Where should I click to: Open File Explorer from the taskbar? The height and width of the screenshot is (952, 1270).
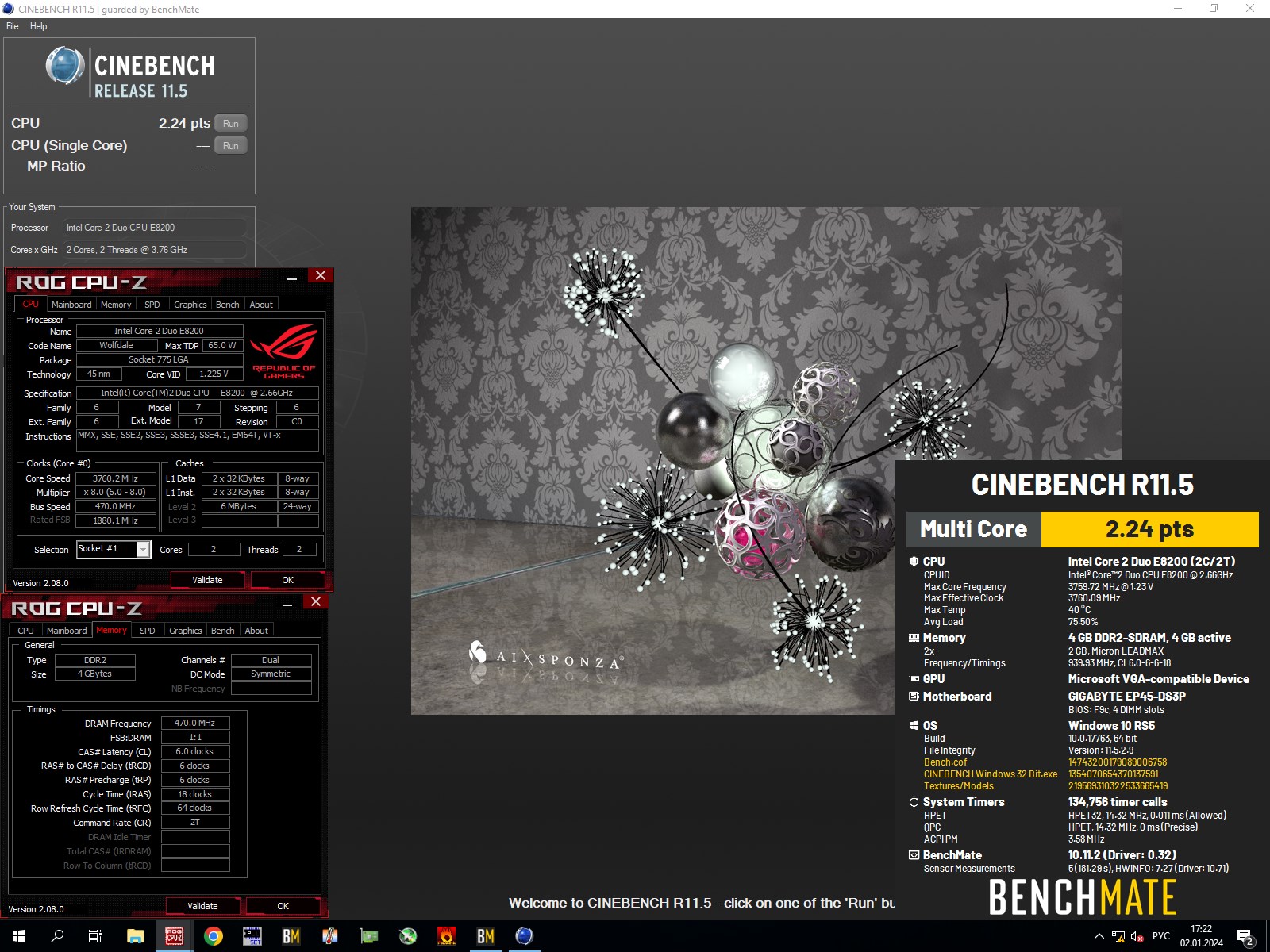pyautogui.click(x=136, y=936)
